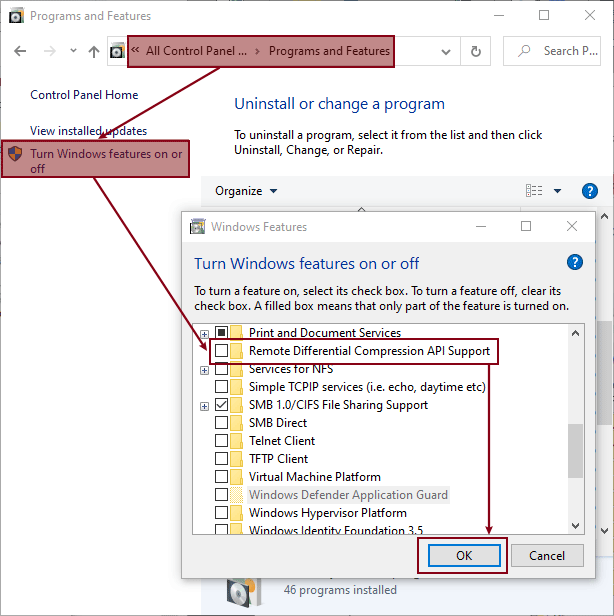Open View installed updates link

88,131
